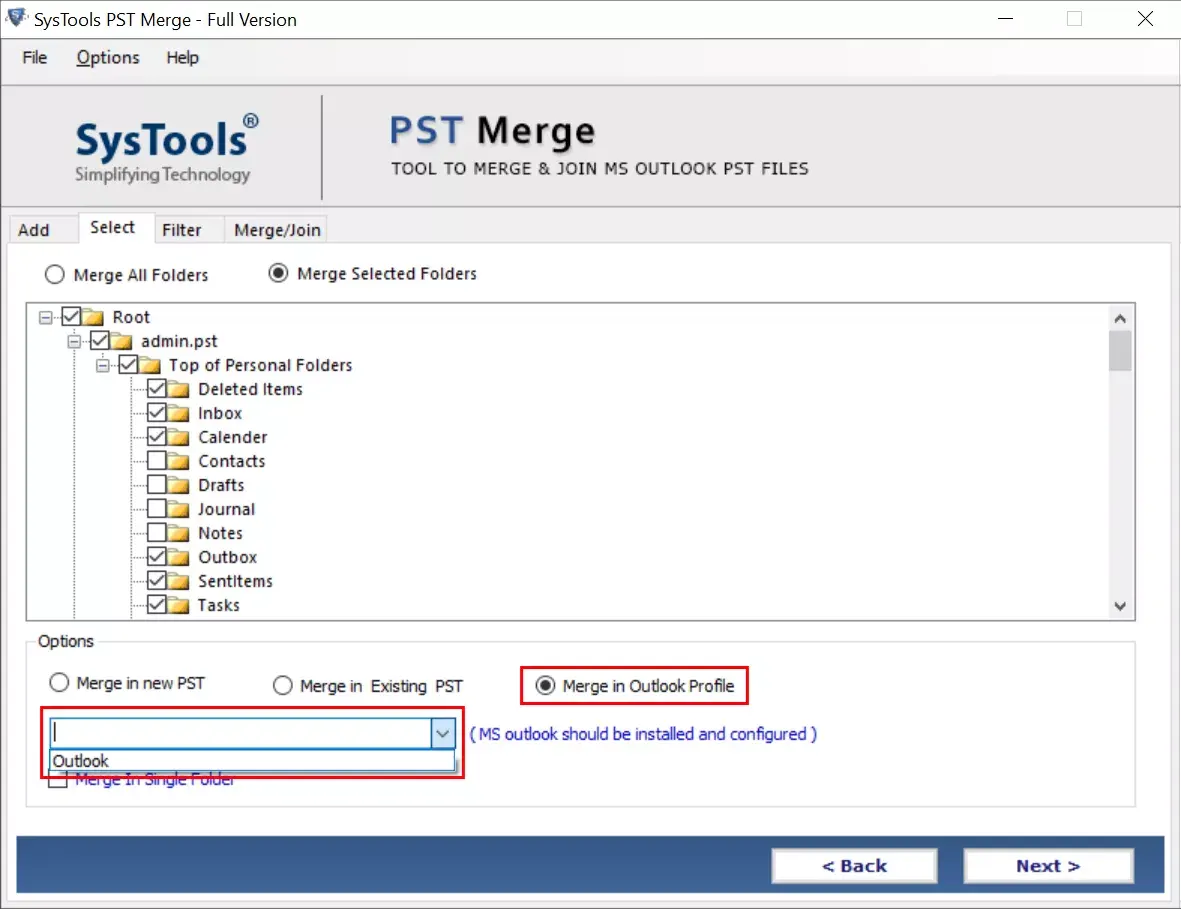Collapse the Root tree node

tap(46, 318)
